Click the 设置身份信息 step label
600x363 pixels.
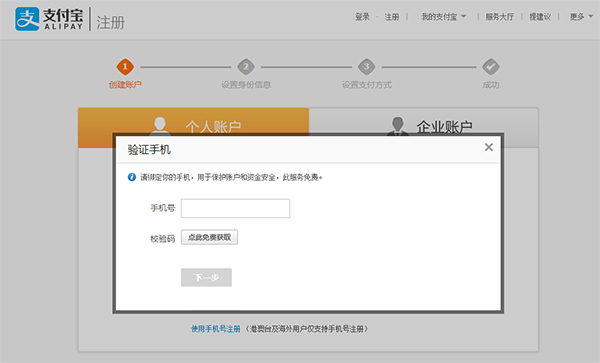point(246,85)
